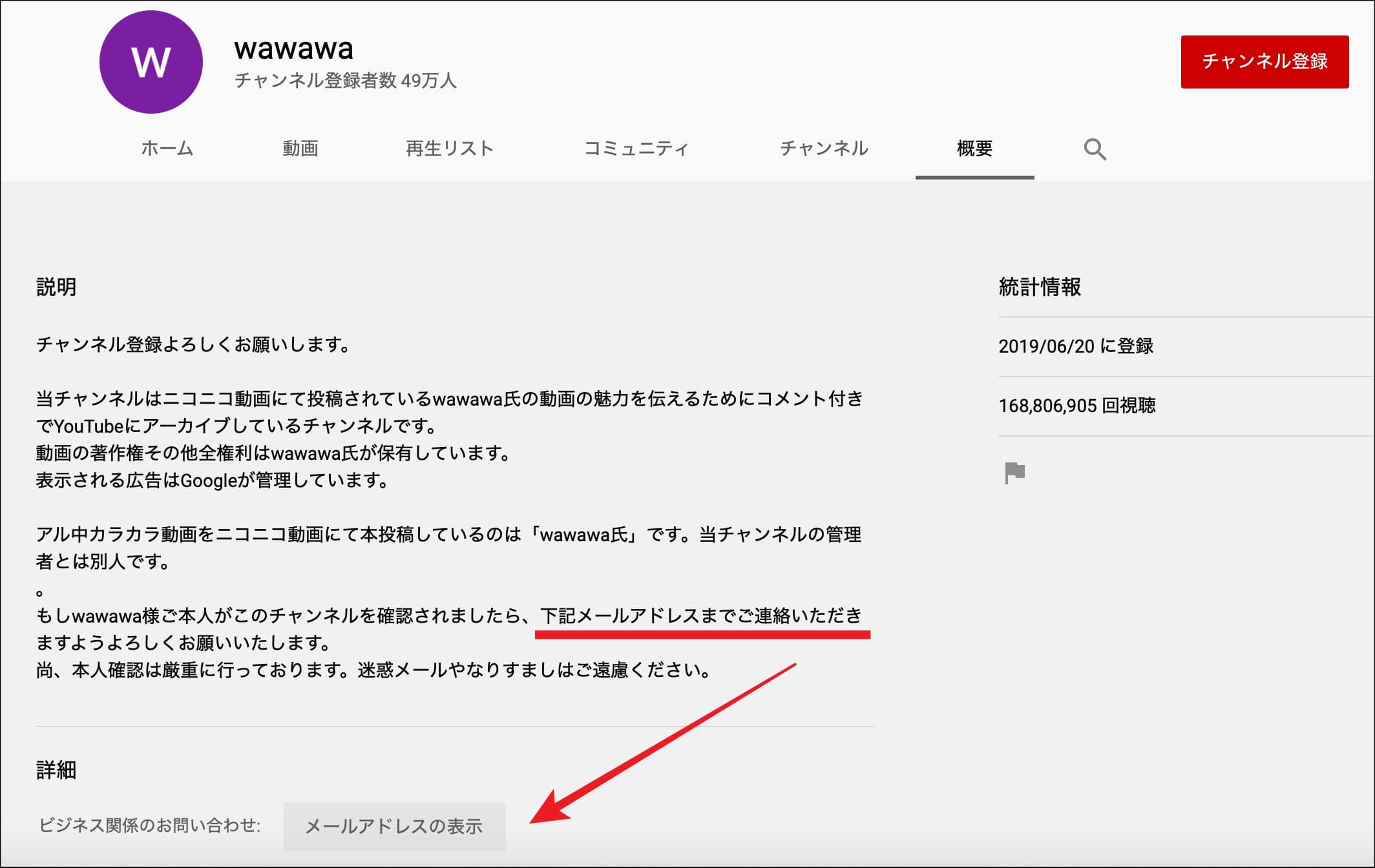
Task: Select the コミュニティ tab
Action: click(x=636, y=149)
